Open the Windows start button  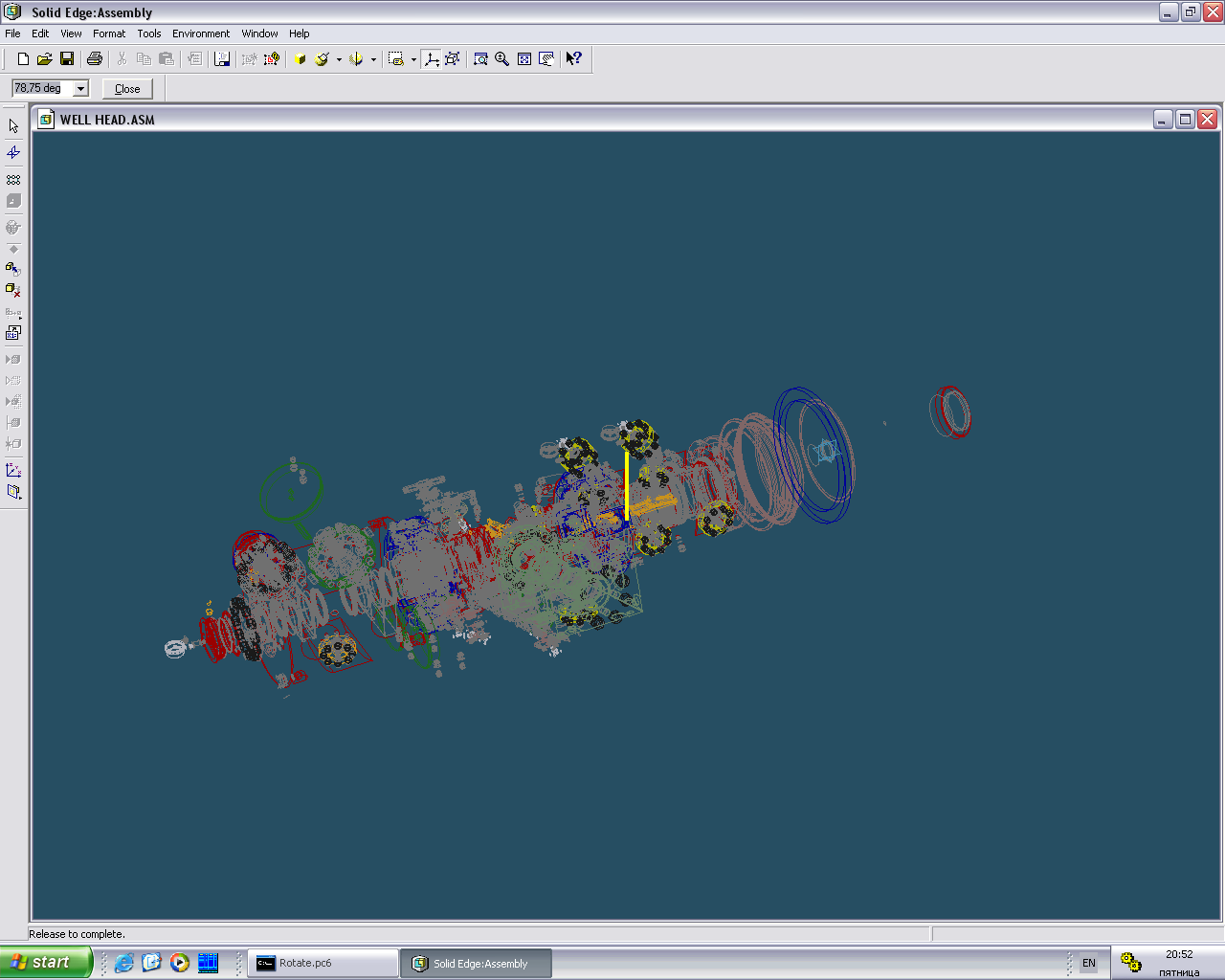(46, 962)
